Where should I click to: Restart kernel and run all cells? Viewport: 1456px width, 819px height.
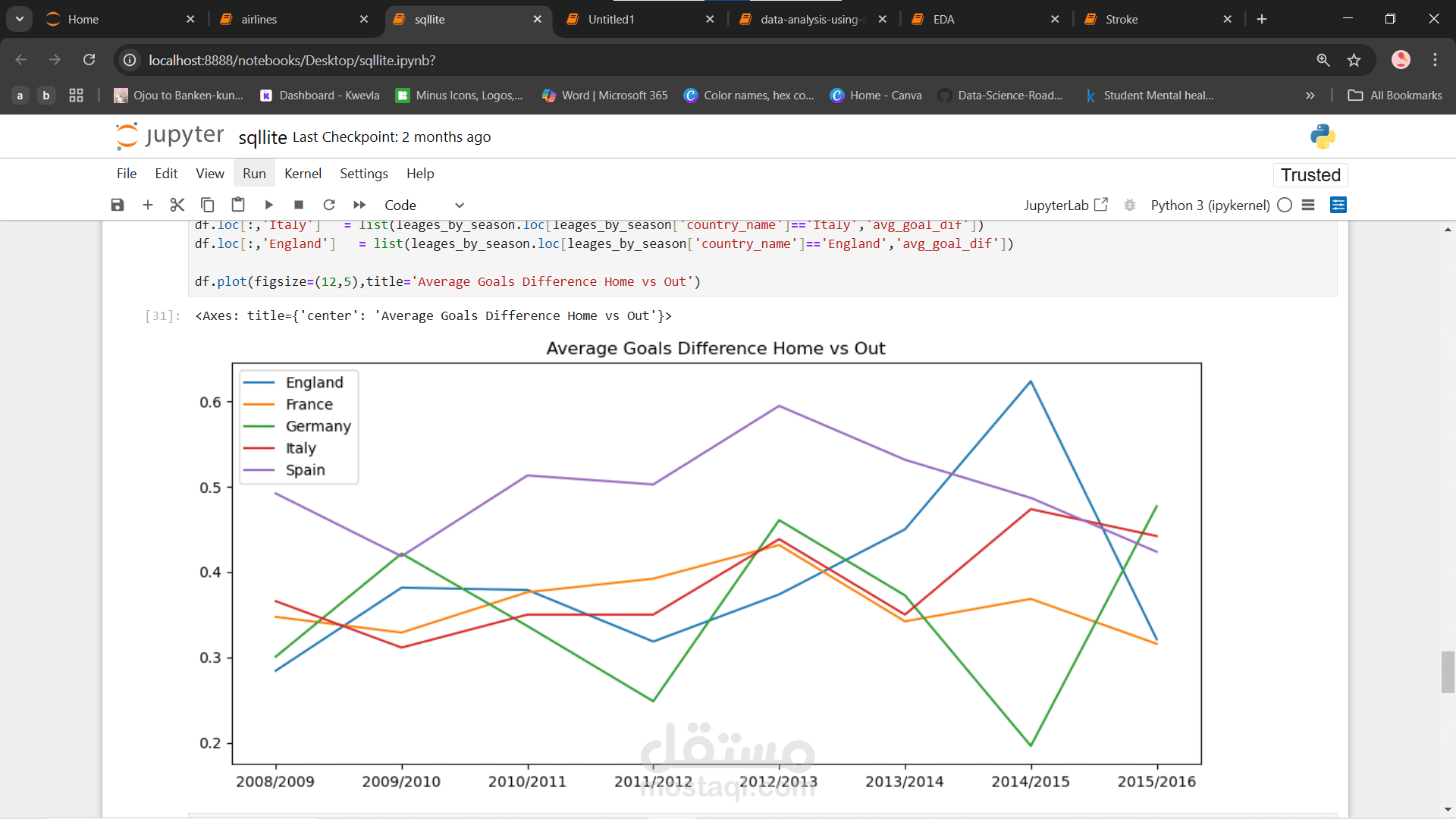click(359, 205)
